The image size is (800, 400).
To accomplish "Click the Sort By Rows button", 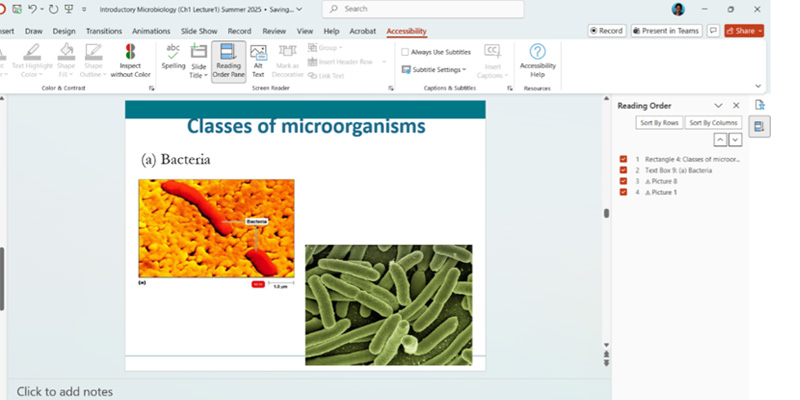I will (x=659, y=122).
